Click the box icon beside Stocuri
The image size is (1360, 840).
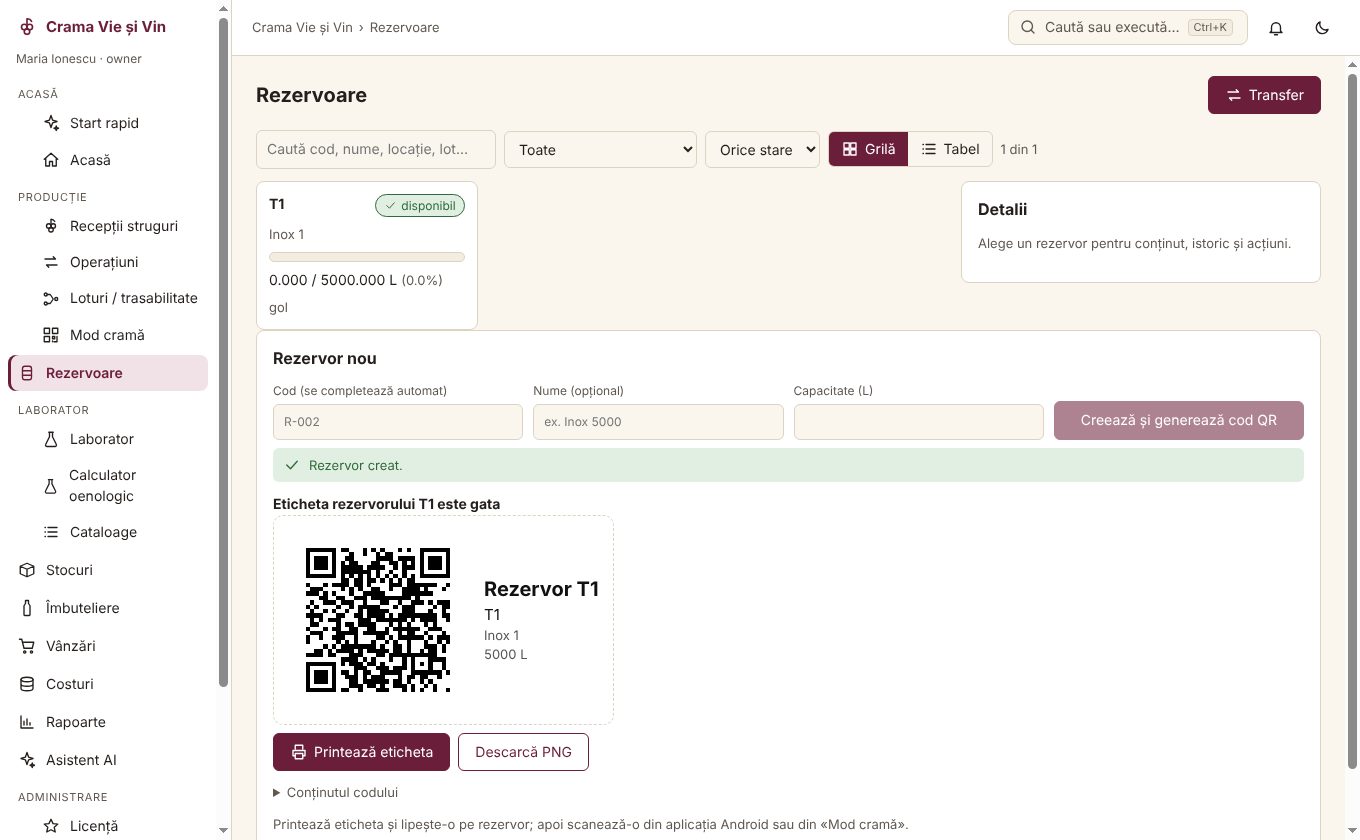click(27, 570)
